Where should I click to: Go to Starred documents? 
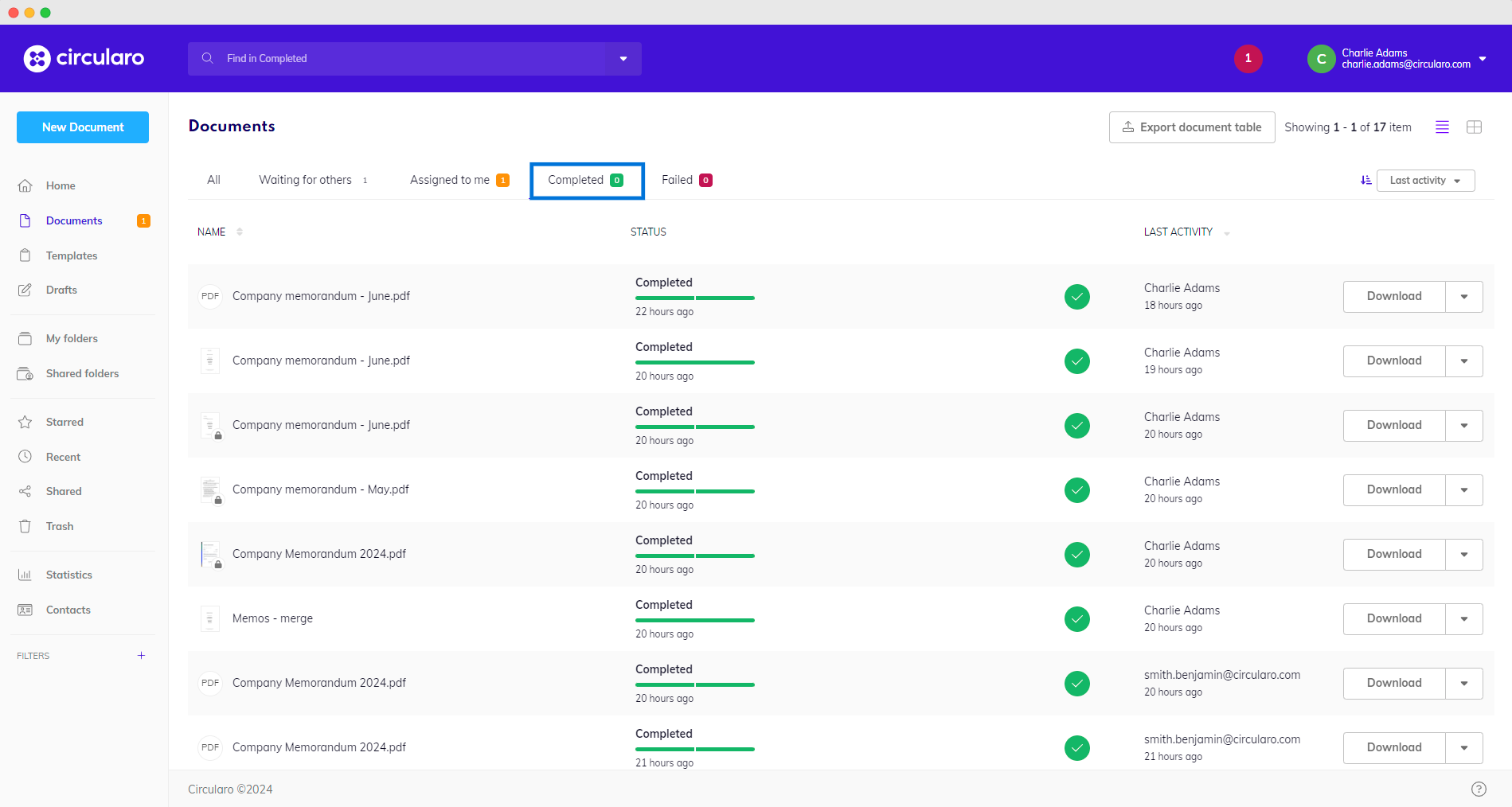point(64,422)
